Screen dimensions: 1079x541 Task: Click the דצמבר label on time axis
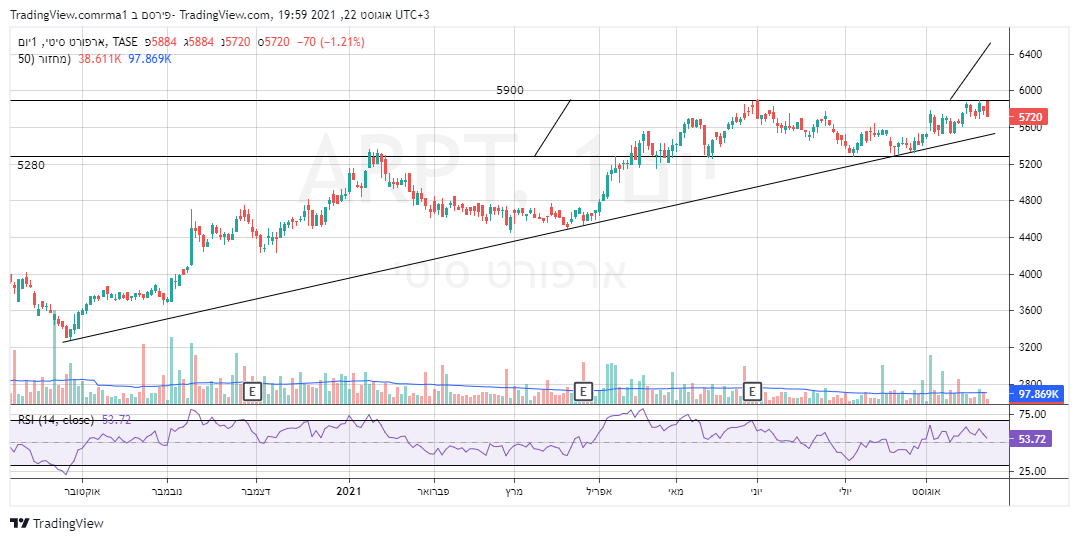point(256,491)
